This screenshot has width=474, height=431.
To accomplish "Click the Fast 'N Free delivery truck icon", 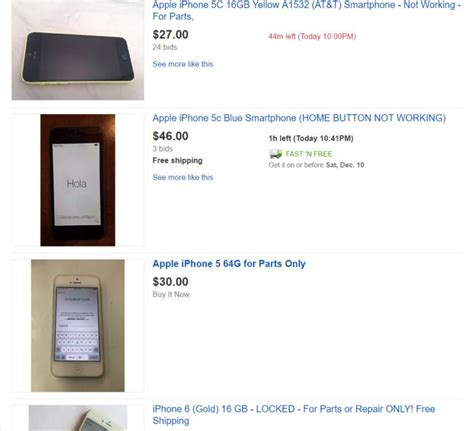I will coord(276,154).
